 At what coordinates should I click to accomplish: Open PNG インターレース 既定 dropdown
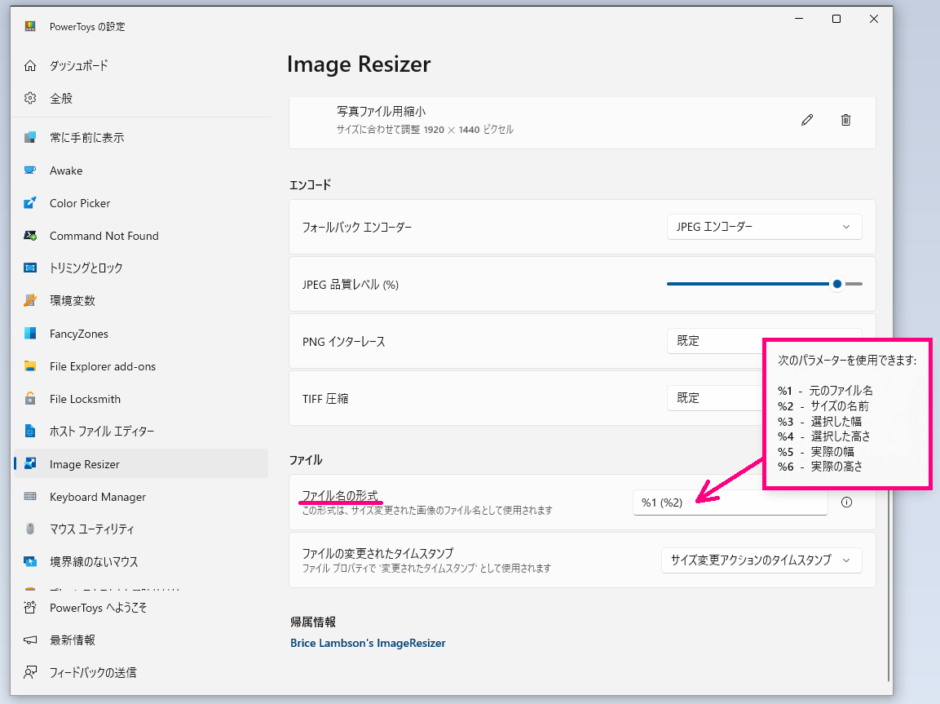tap(715, 341)
